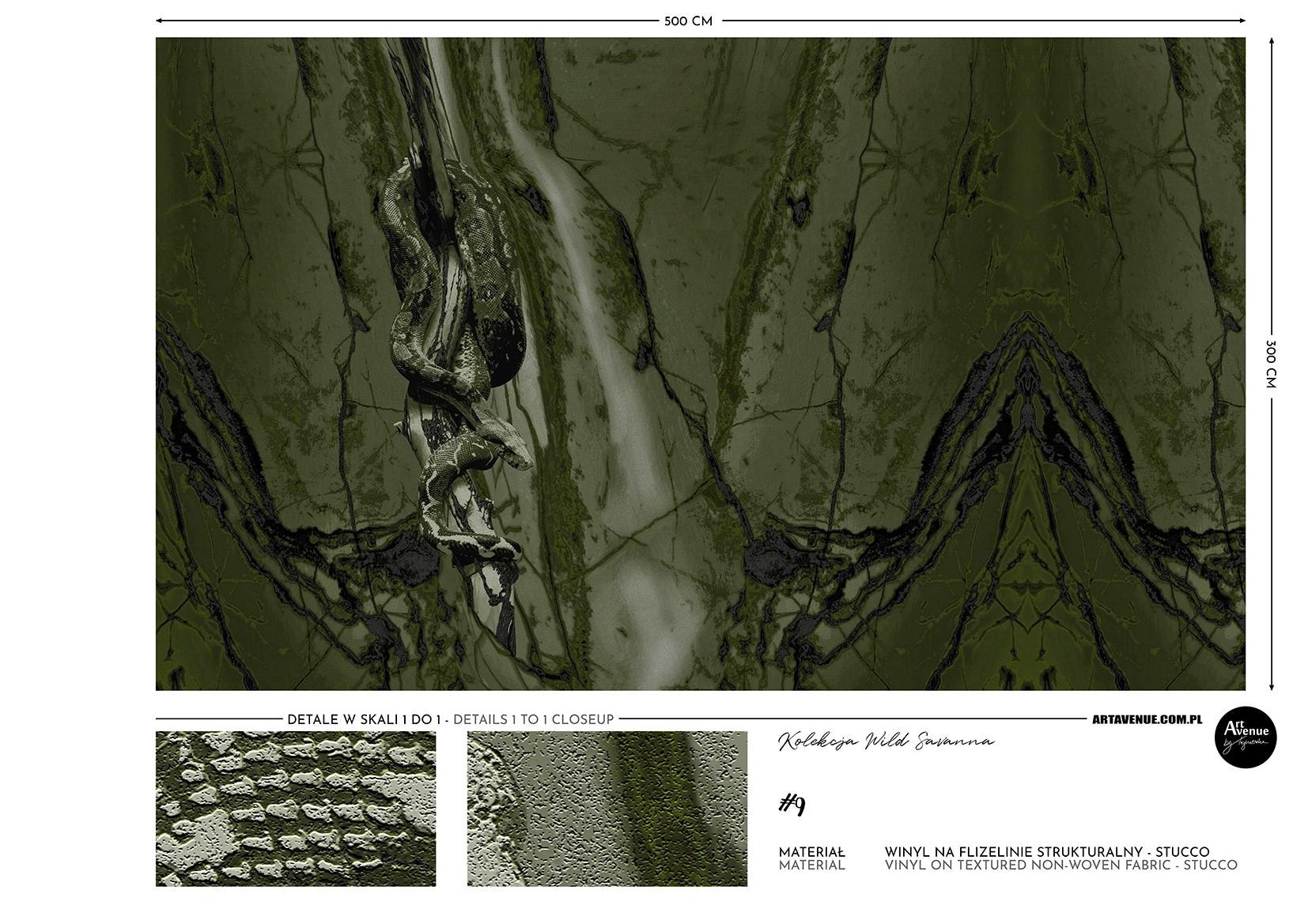
Task: Click the #9 design number
Action: [x=792, y=805]
